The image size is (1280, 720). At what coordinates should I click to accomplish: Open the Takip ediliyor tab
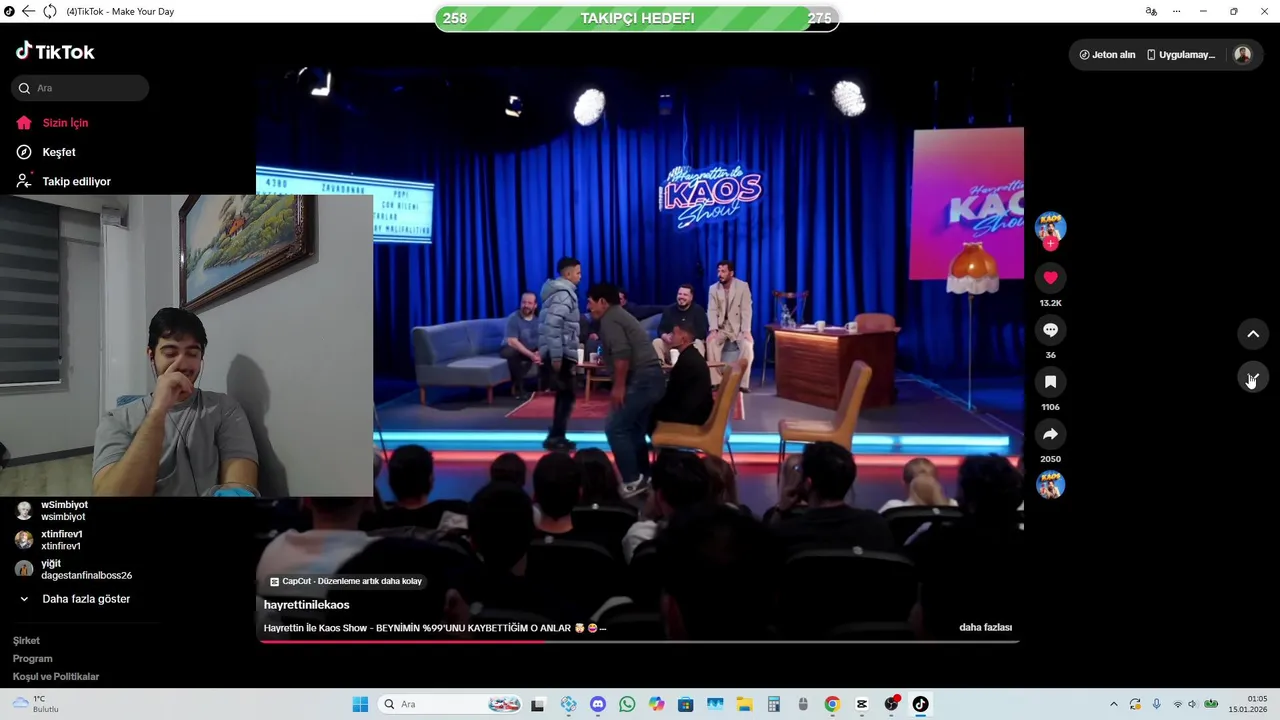point(63,181)
